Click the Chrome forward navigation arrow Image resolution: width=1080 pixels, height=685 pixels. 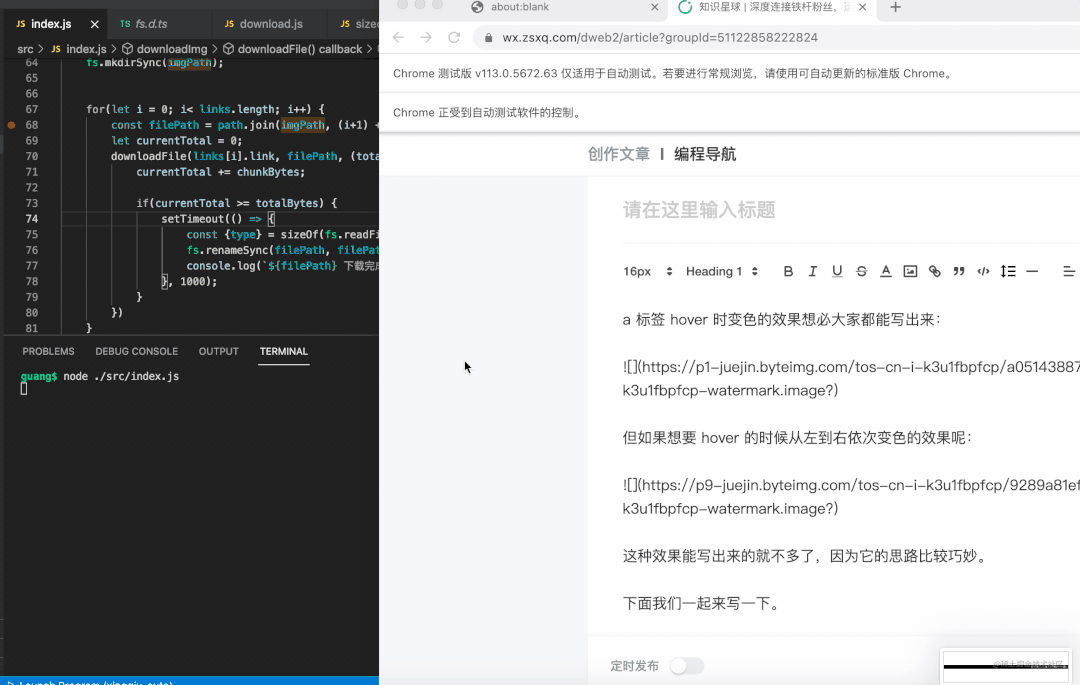point(426,37)
